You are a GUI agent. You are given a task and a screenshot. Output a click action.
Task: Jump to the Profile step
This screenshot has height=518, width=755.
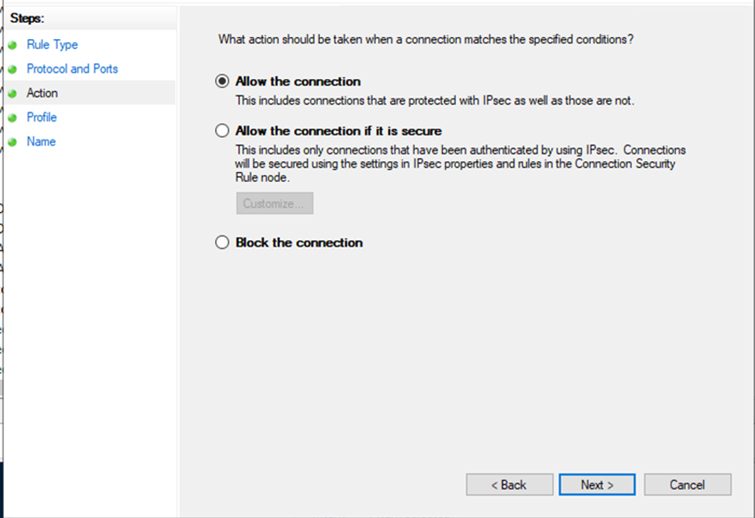click(42, 118)
